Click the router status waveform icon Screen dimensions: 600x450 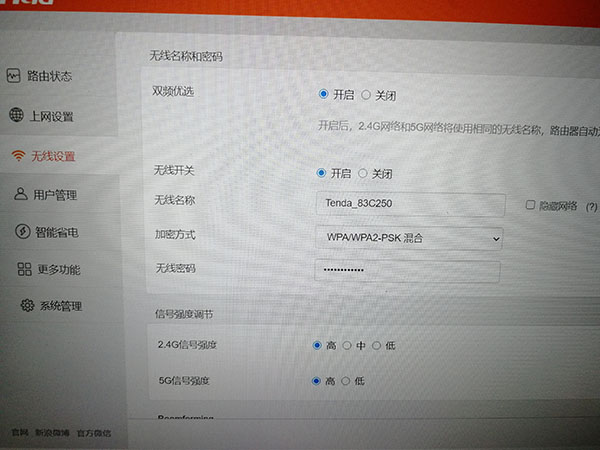(13, 76)
